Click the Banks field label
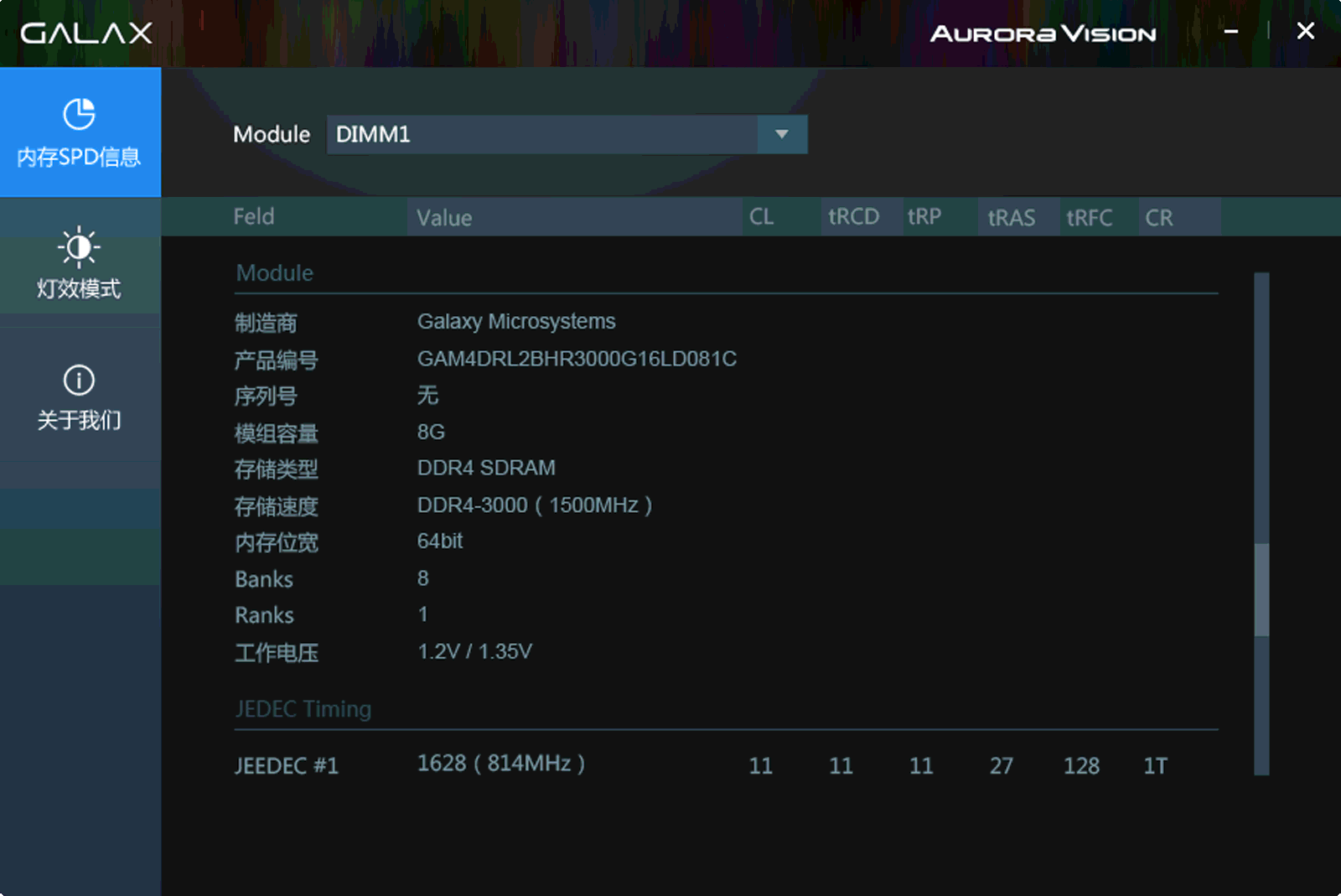Image resolution: width=1341 pixels, height=896 pixels. (264, 579)
